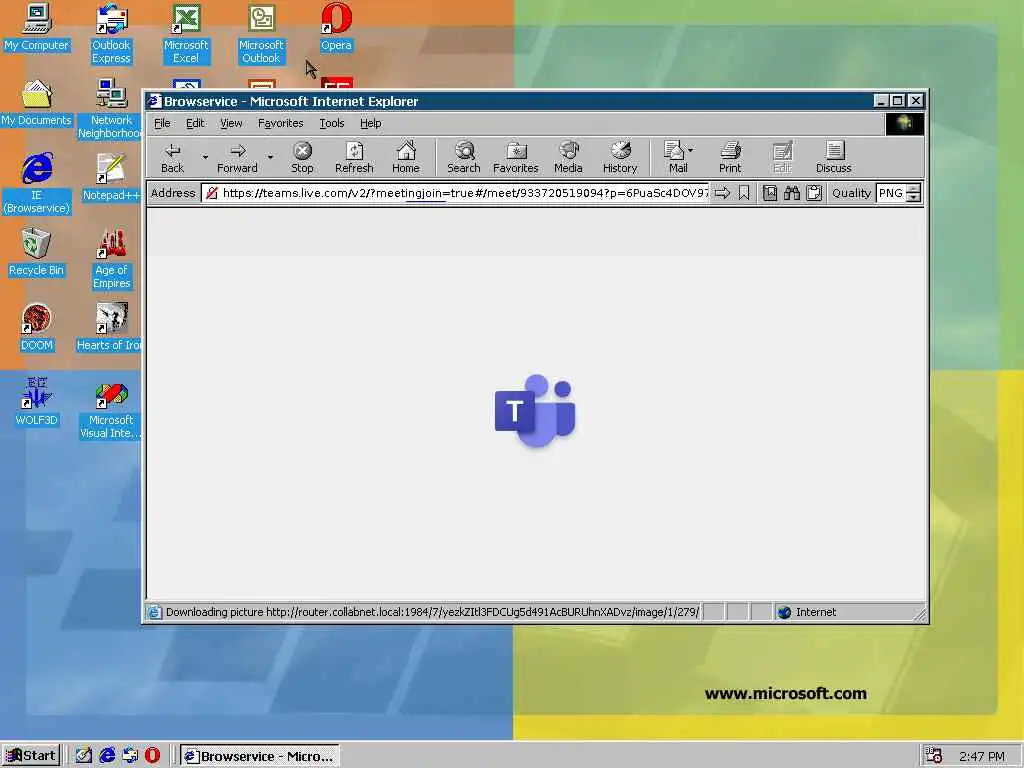This screenshot has width=1024, height=768.
Task: Click the Go arrow beside address bar
Action: [722, 193]
